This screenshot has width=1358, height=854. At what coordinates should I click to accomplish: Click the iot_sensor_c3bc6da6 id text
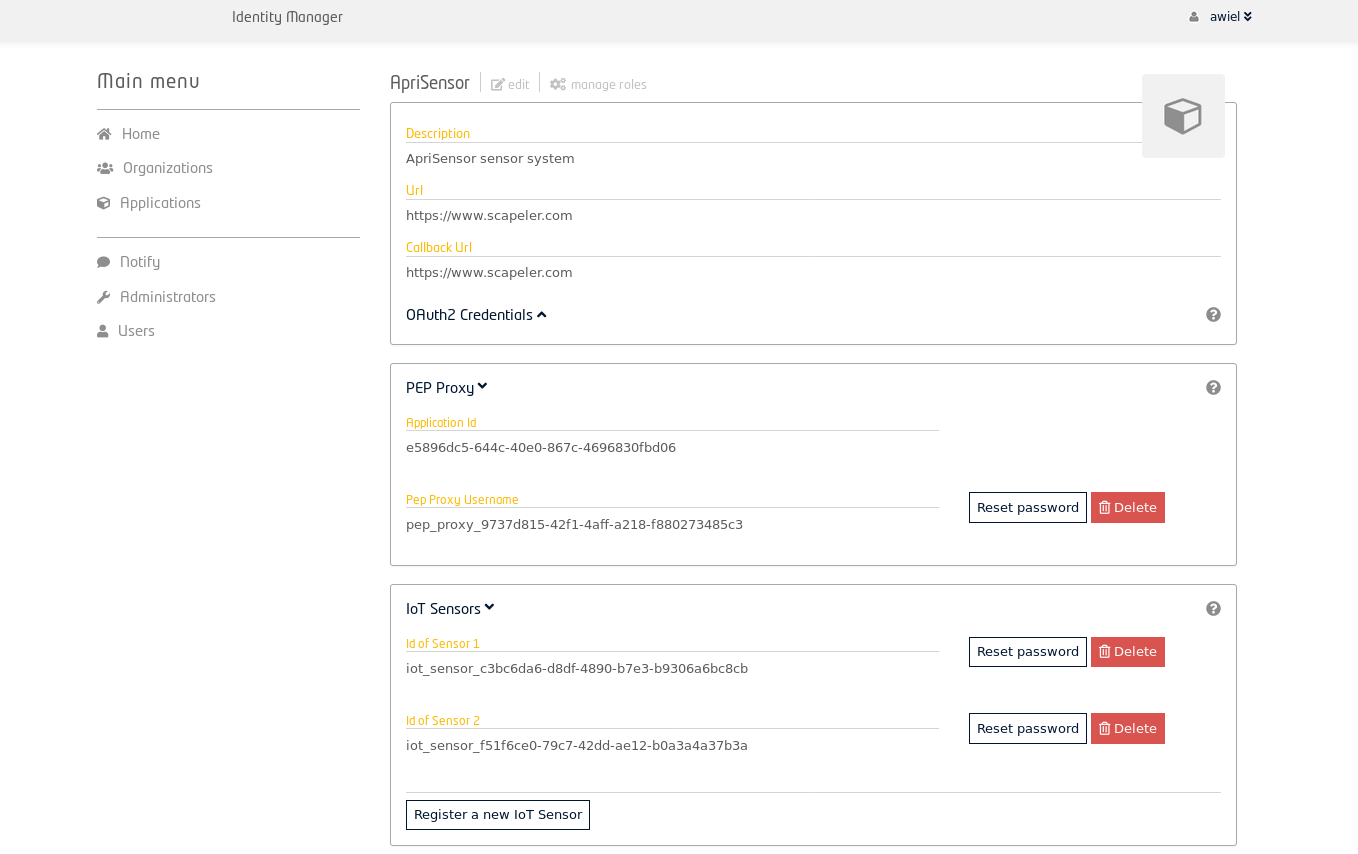click(x=577, y=669)
